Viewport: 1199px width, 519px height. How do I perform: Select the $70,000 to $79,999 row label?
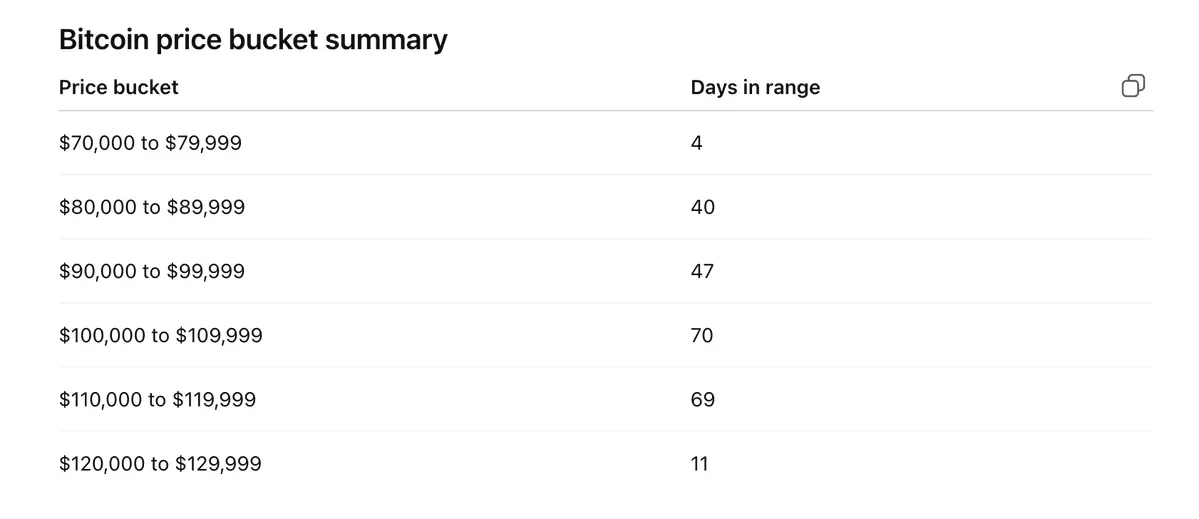[x=150, y=143]
